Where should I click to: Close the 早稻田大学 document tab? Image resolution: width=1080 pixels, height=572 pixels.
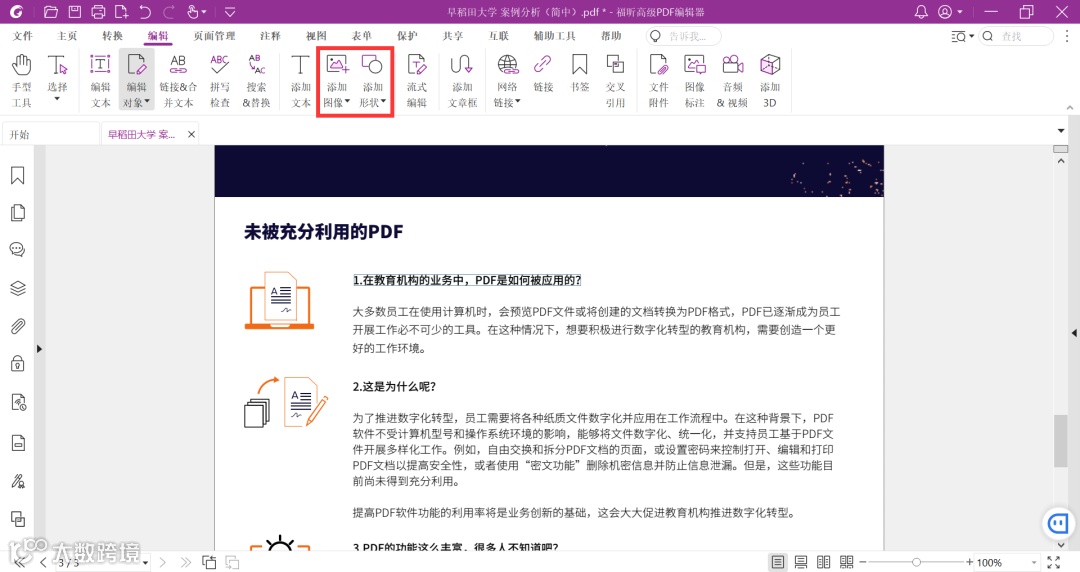[x=191, y=134]
